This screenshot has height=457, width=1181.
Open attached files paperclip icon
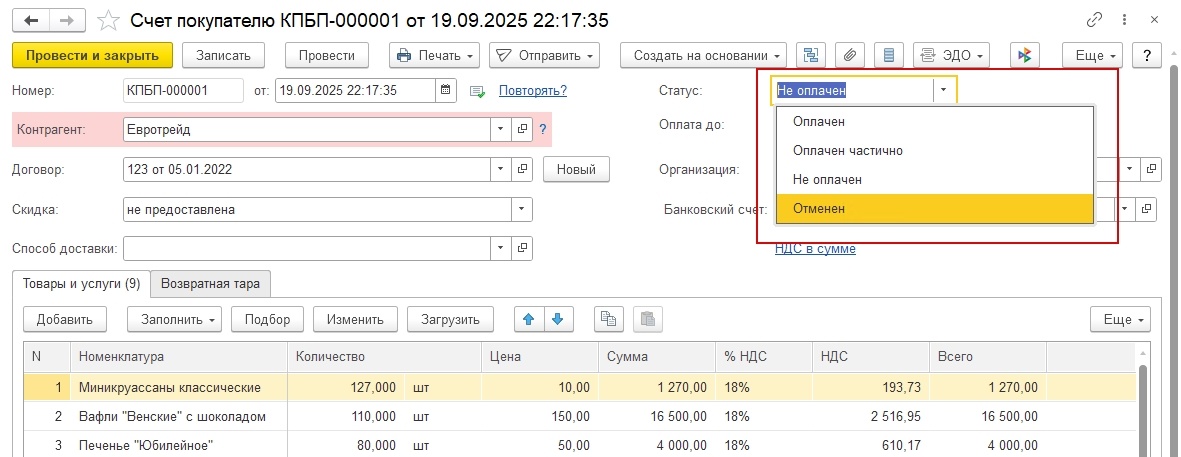(x=850, y=55)
